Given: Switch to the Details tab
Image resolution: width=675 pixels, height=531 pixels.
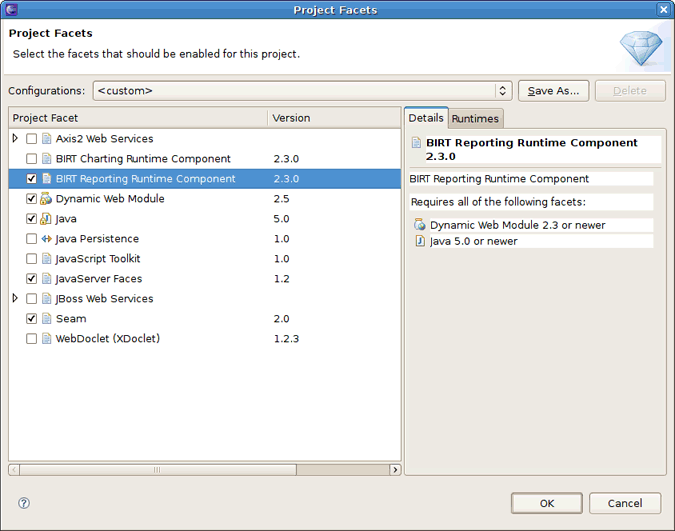Looking at the screenshot, I should pyautogui.click(x=426, y=118).
